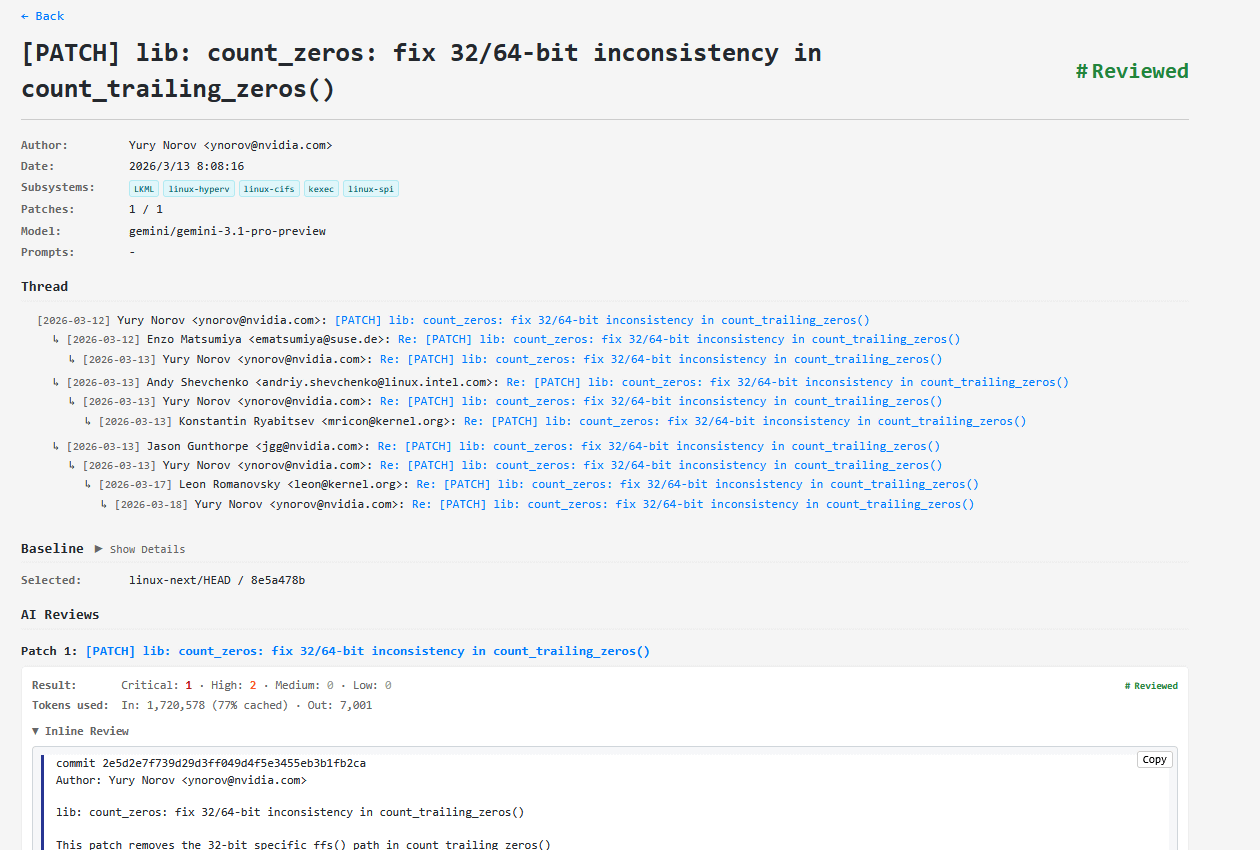Viewport: 1260px width, 850px height.
Task: Open Yury Norov's original 2026-03-12 patch message
Action: tap(601, 321)
